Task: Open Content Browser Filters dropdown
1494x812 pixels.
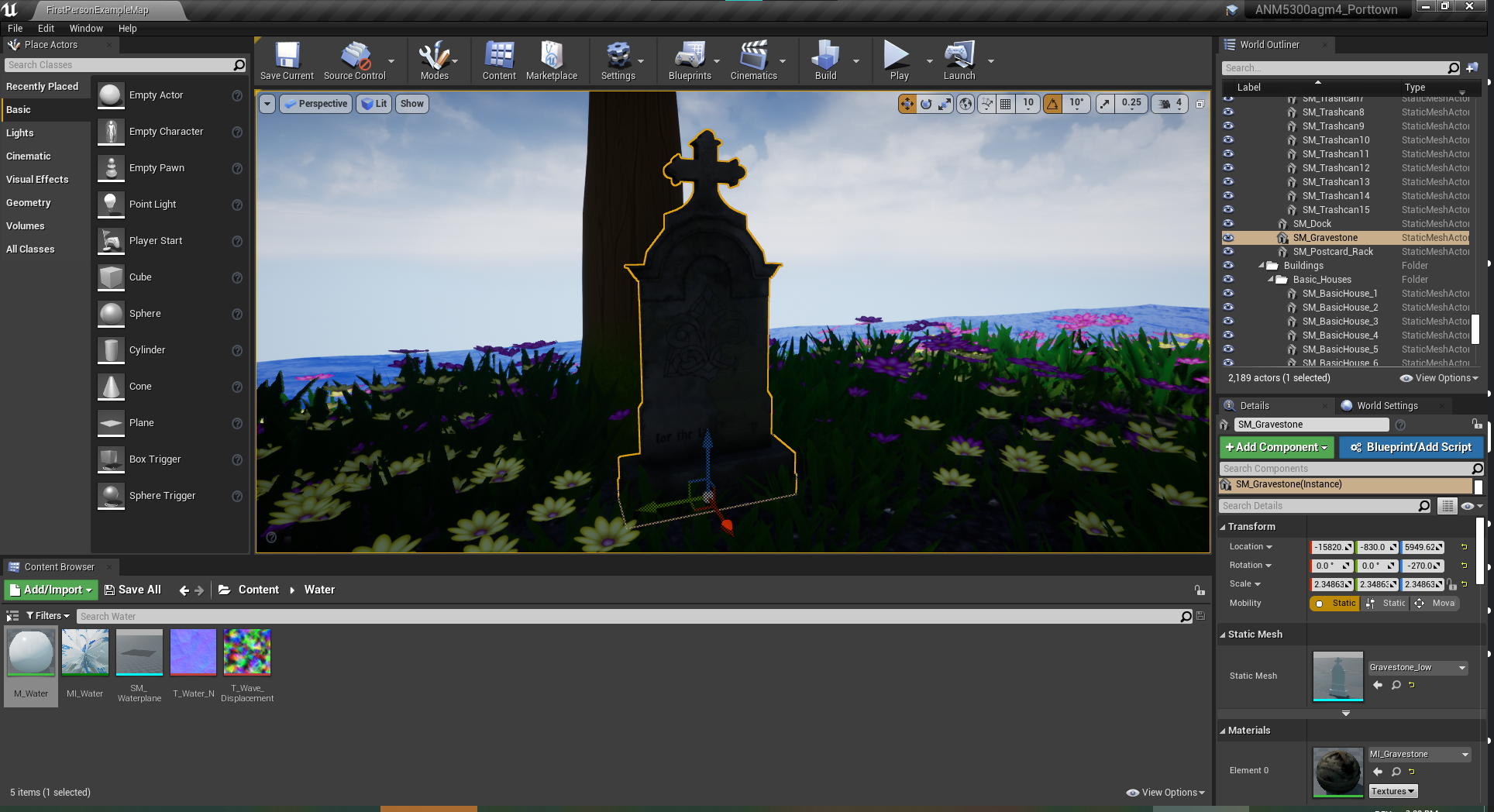Action: point(48,616)
